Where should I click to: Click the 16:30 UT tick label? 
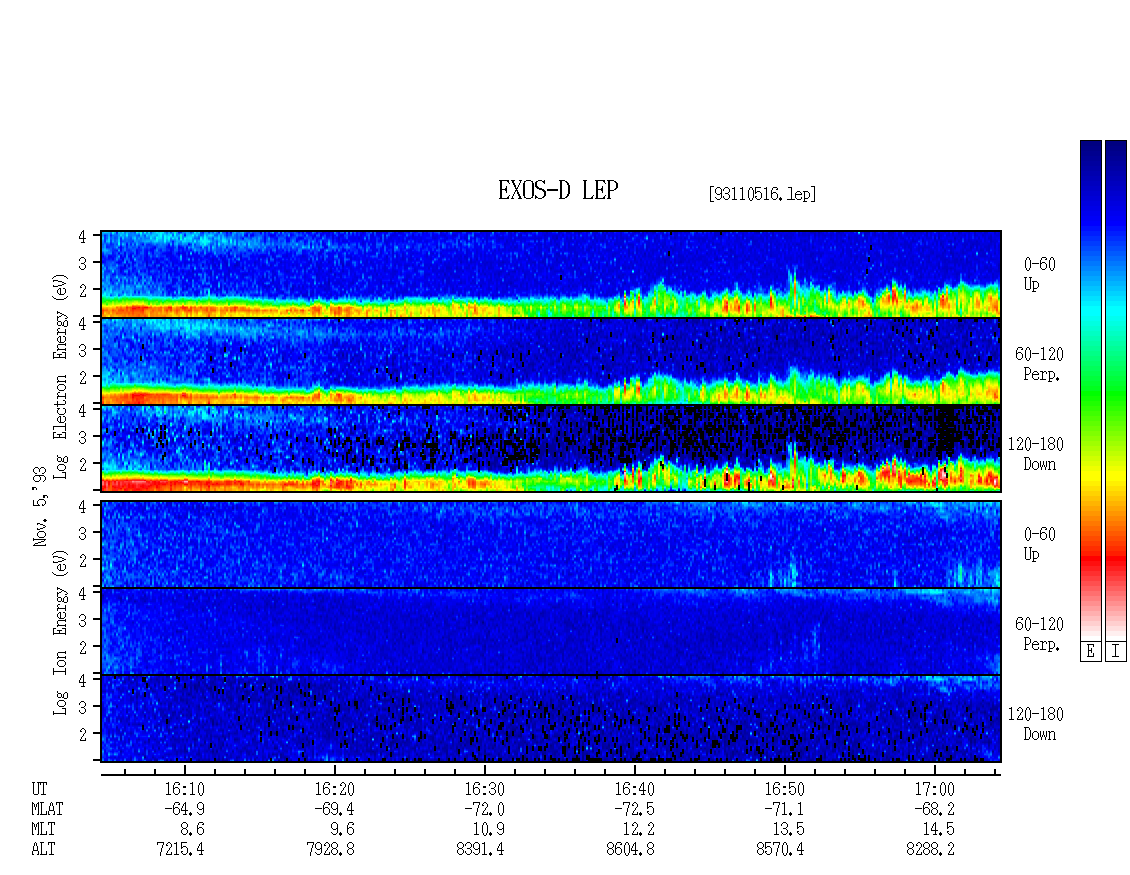click(484, 789)
